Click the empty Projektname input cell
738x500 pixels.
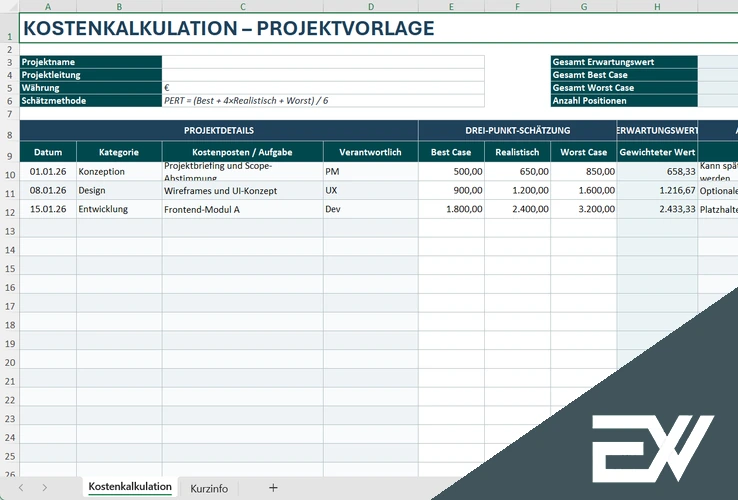tap(322, 62)
